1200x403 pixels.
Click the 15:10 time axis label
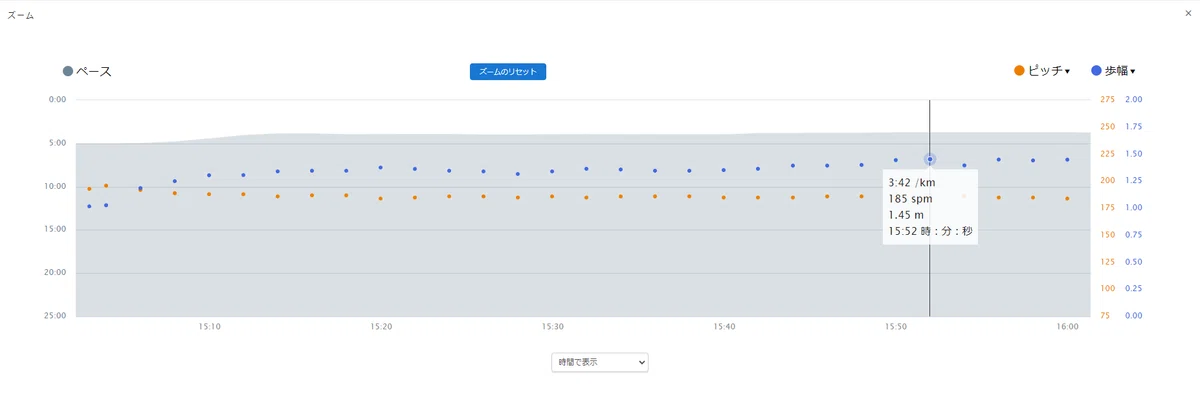(x=210, y=327)
